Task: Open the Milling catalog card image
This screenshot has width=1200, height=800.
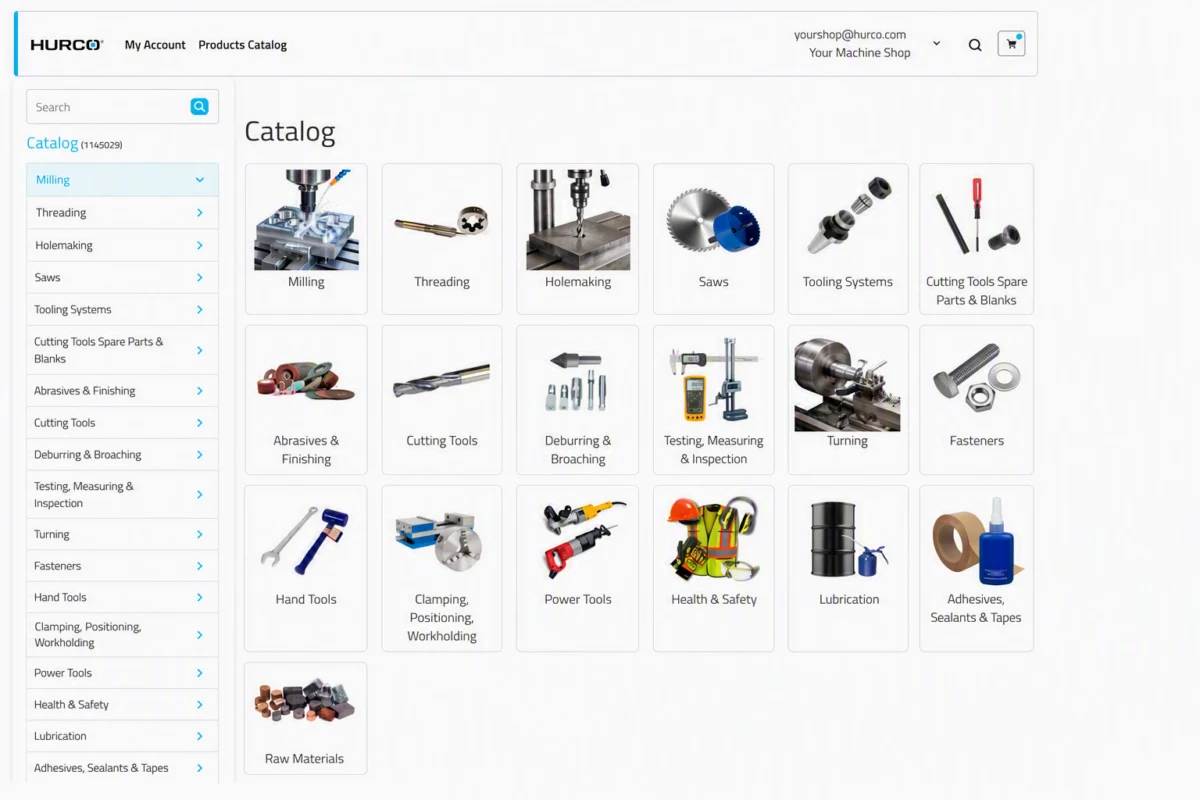Action: tap(306, 219)
